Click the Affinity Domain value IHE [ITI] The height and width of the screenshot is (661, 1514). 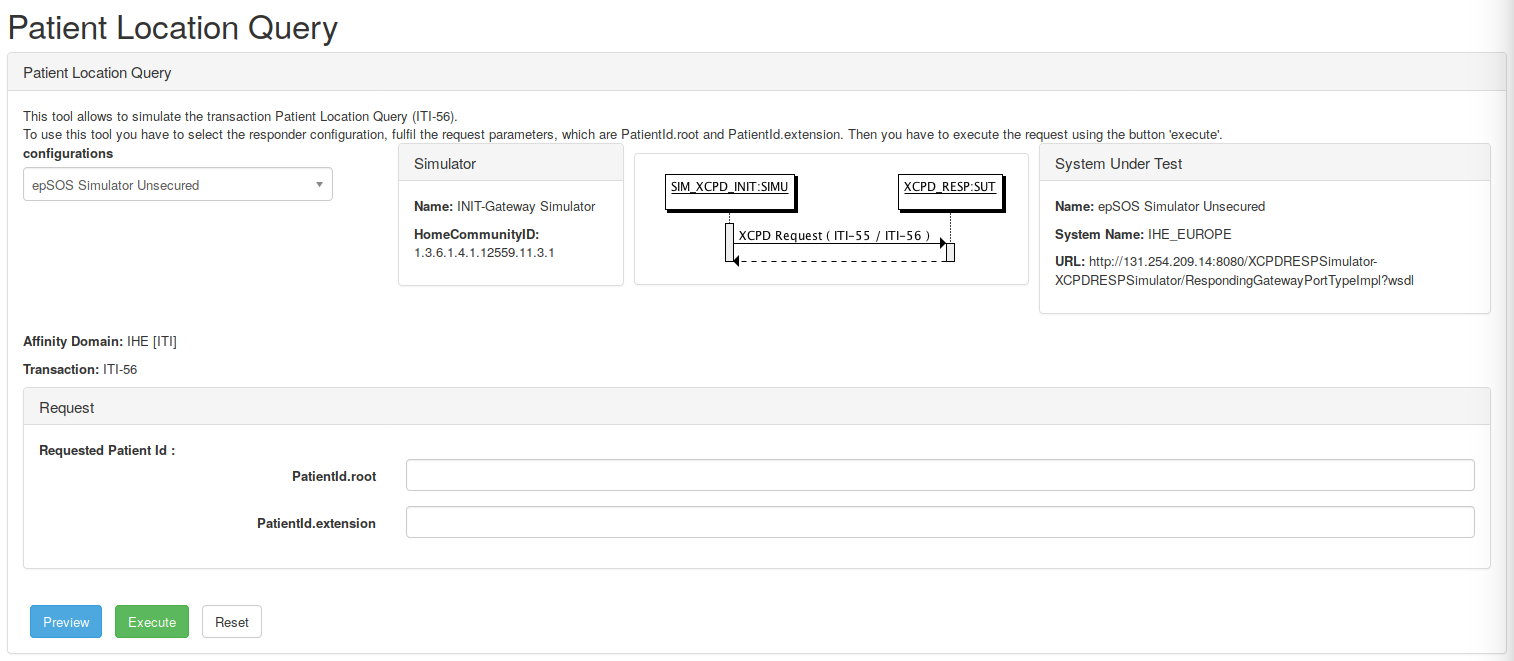[x=152, y=342]
